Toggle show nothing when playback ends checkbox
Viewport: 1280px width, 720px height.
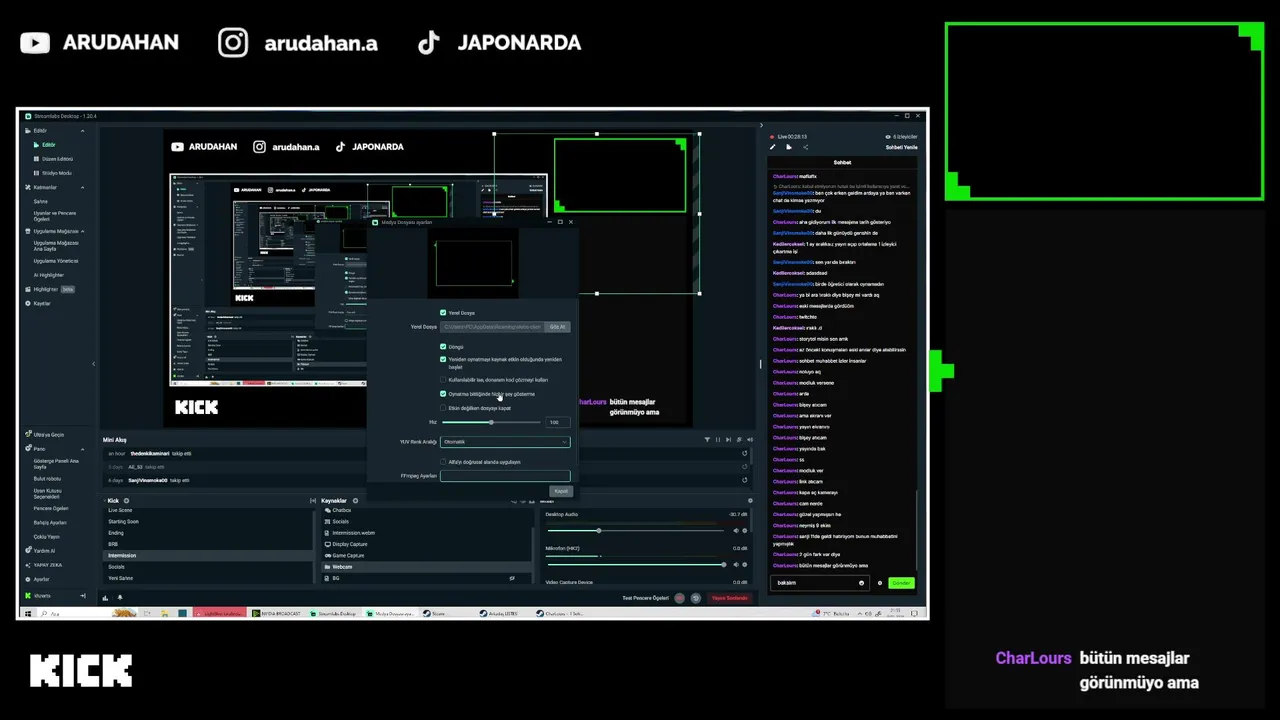(x=443, y=394)
